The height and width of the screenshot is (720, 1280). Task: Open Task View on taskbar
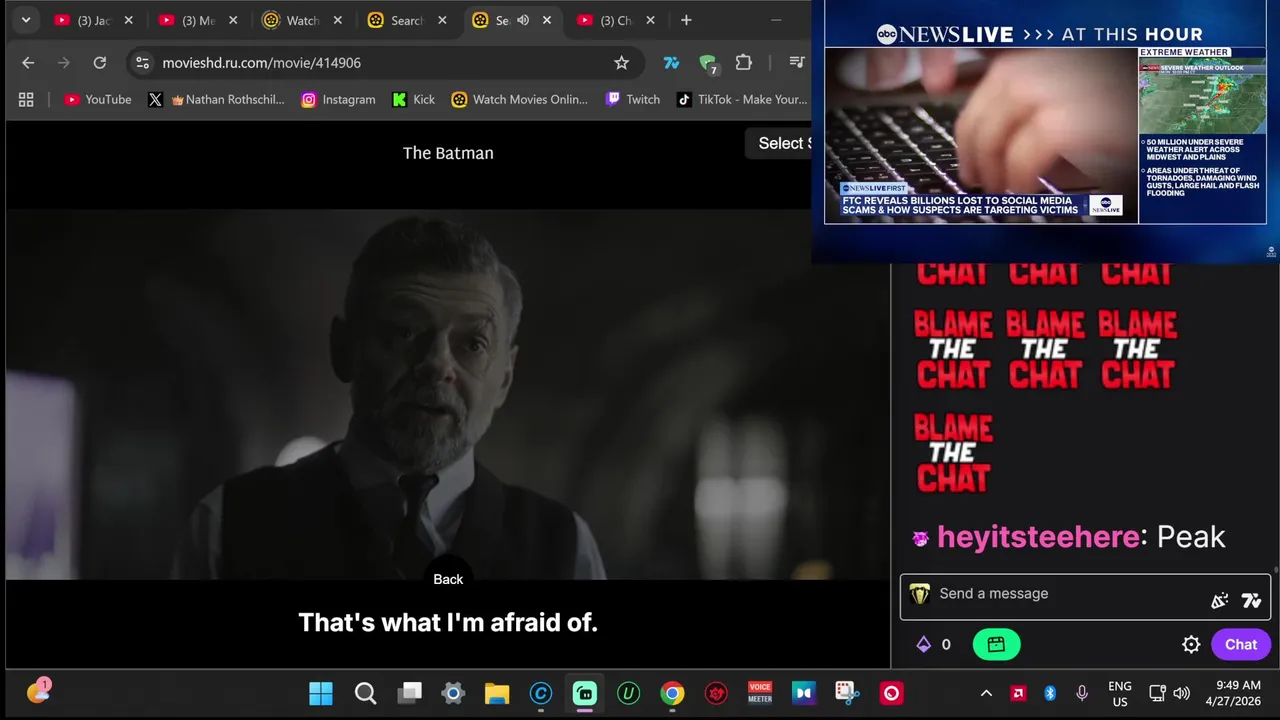409,693
